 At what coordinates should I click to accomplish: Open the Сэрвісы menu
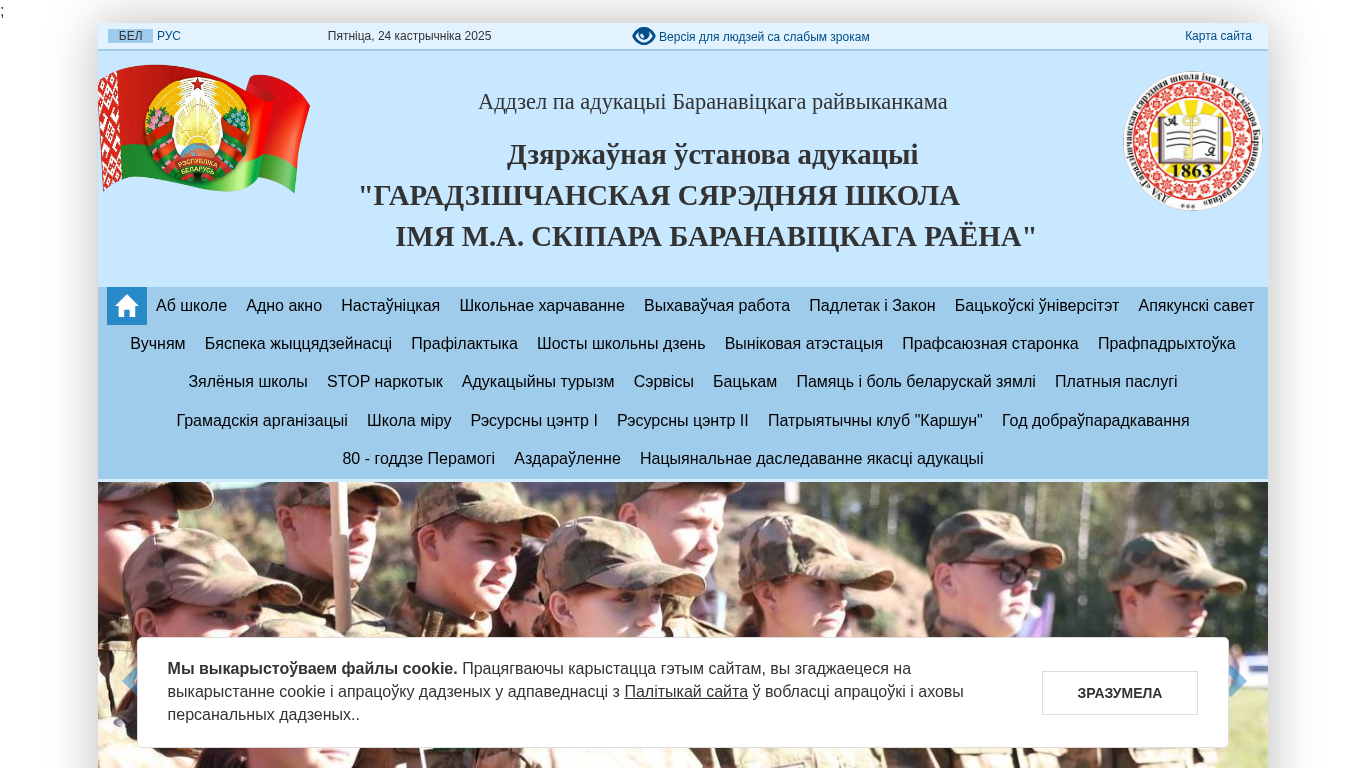point(664,382)
